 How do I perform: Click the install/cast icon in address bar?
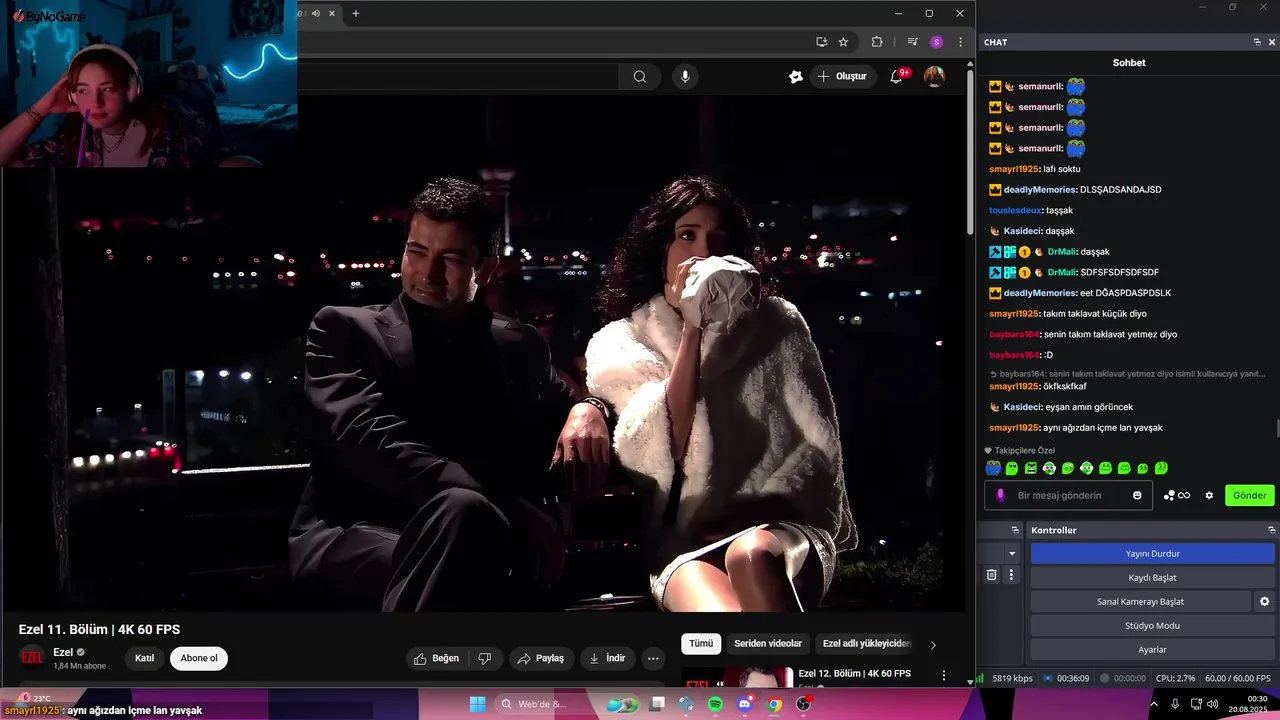click(821, 42)
